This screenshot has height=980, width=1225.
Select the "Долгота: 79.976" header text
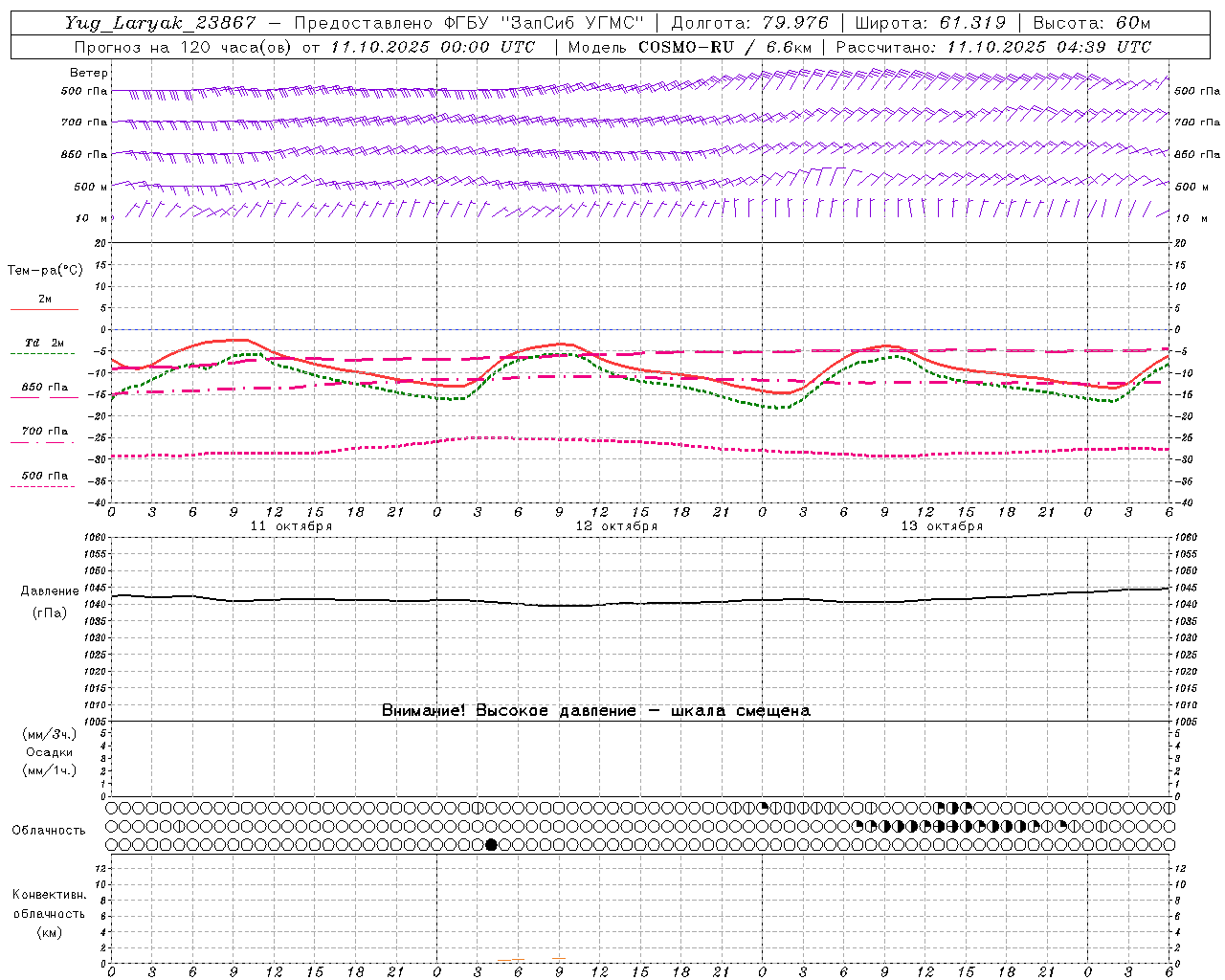[x=749, y=23]
